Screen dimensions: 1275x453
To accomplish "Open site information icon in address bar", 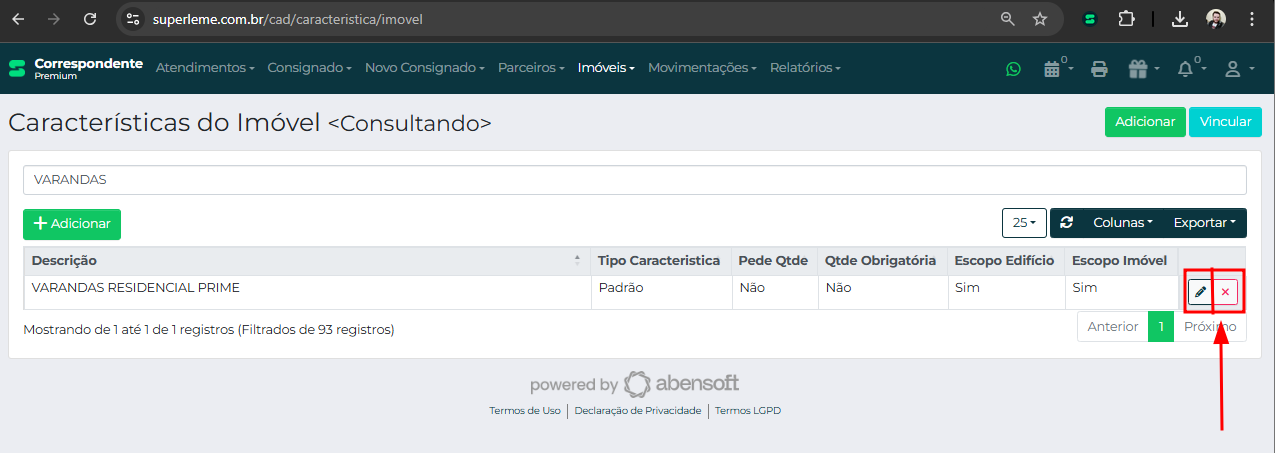I will pyautogui.click(x=134, y=19).
